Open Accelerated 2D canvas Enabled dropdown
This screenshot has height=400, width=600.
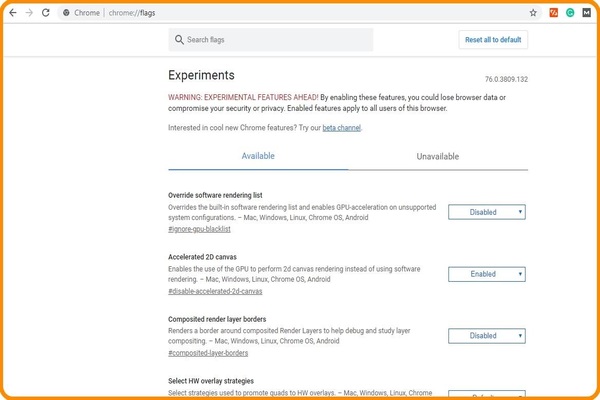click(487, 274)
